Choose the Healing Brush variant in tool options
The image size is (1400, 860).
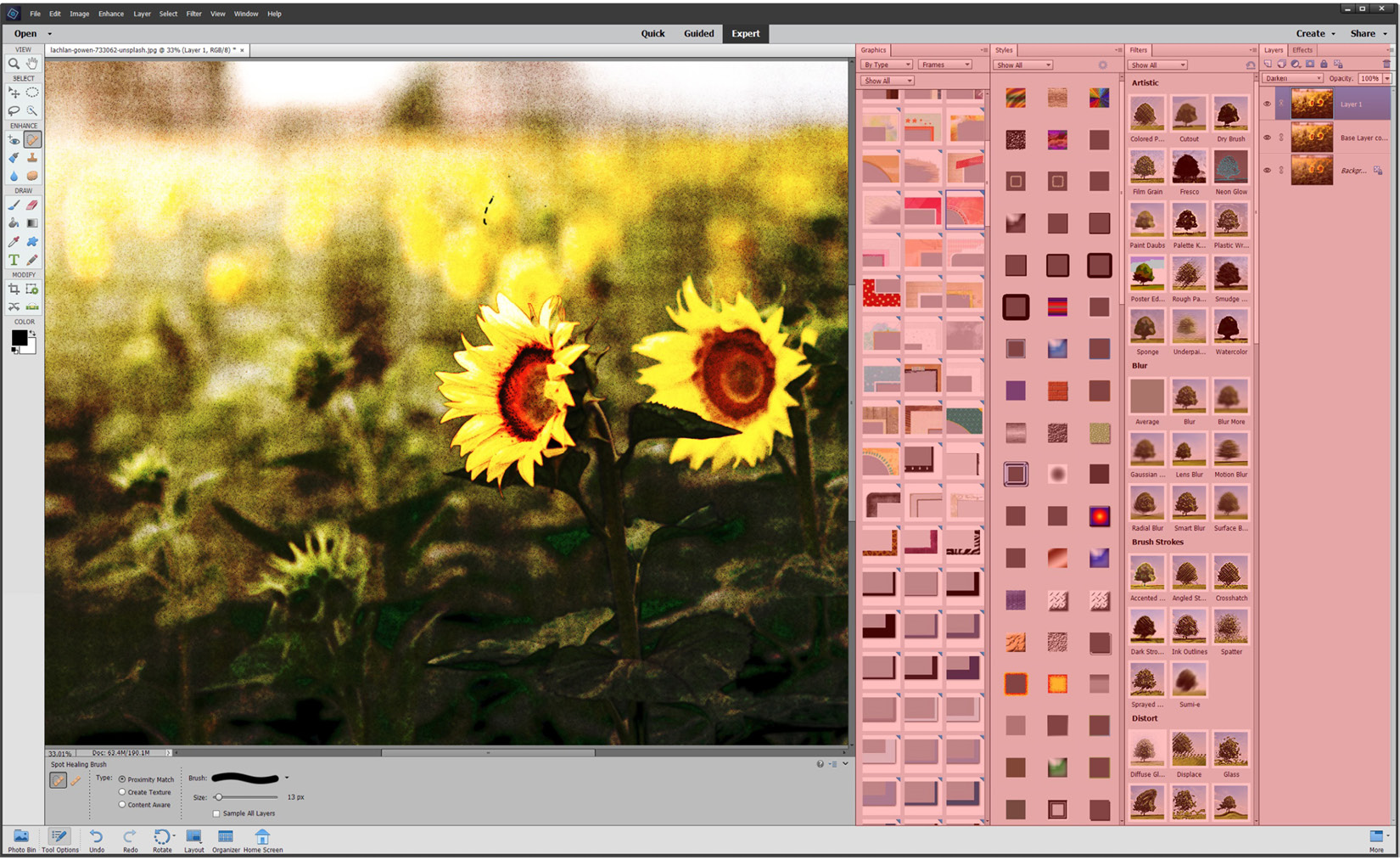point(76,781)
